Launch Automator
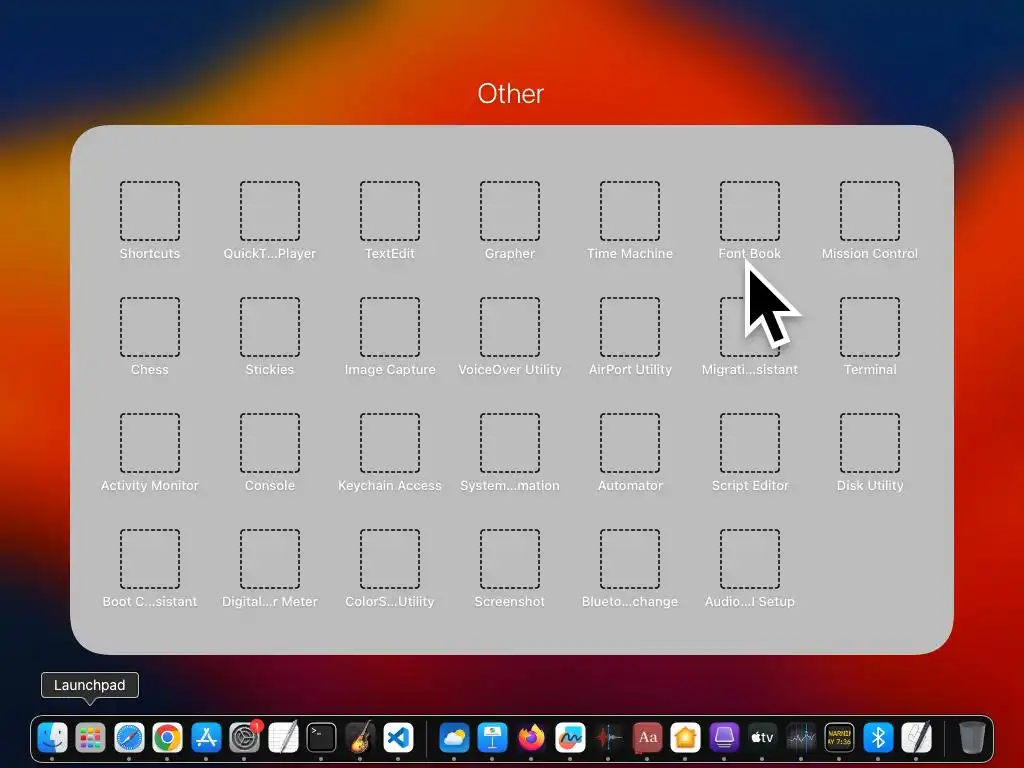This screenshot has width=1024, height=768. coord(630,443)
